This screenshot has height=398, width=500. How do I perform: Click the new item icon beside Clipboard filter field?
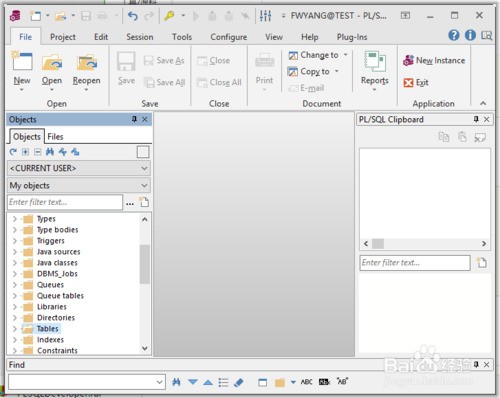[x=482, y=263]
